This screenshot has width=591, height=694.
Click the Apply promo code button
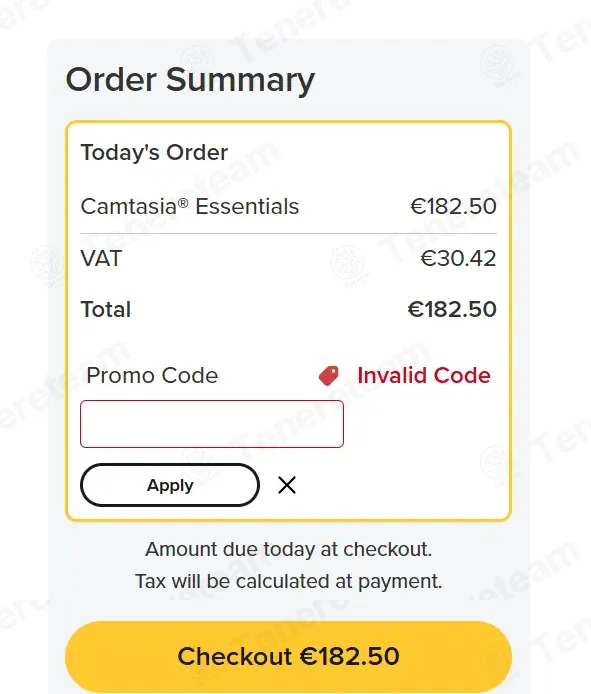point(170,485)
